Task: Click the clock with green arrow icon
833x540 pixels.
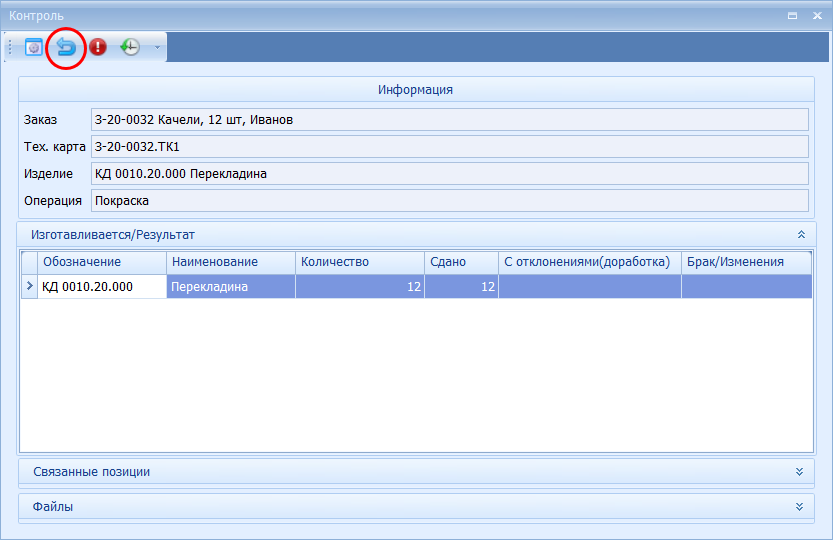Action: (x=130, y=47)
